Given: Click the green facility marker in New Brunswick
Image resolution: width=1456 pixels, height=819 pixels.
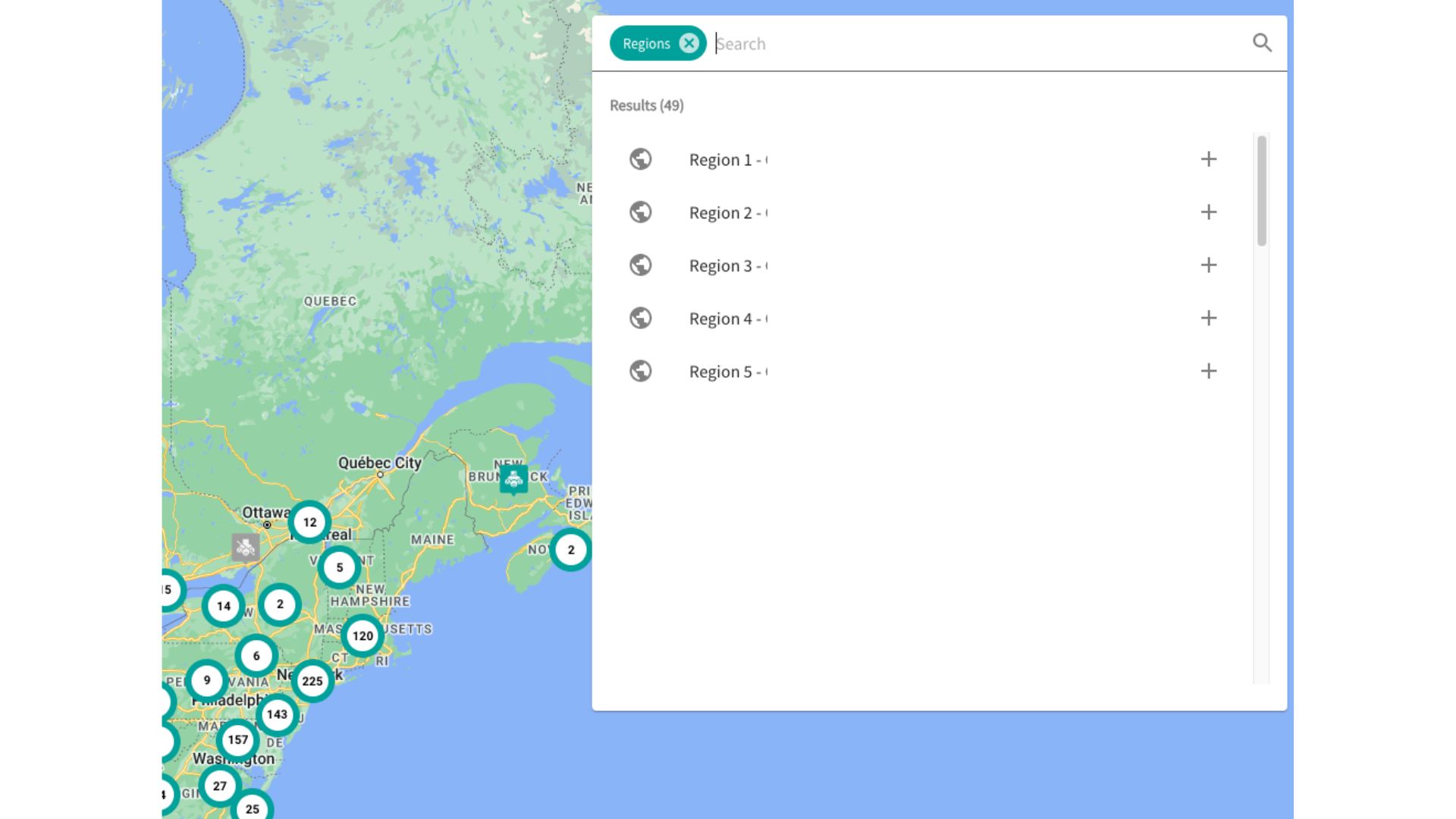Looking at the screenshot, I should 513,479.
